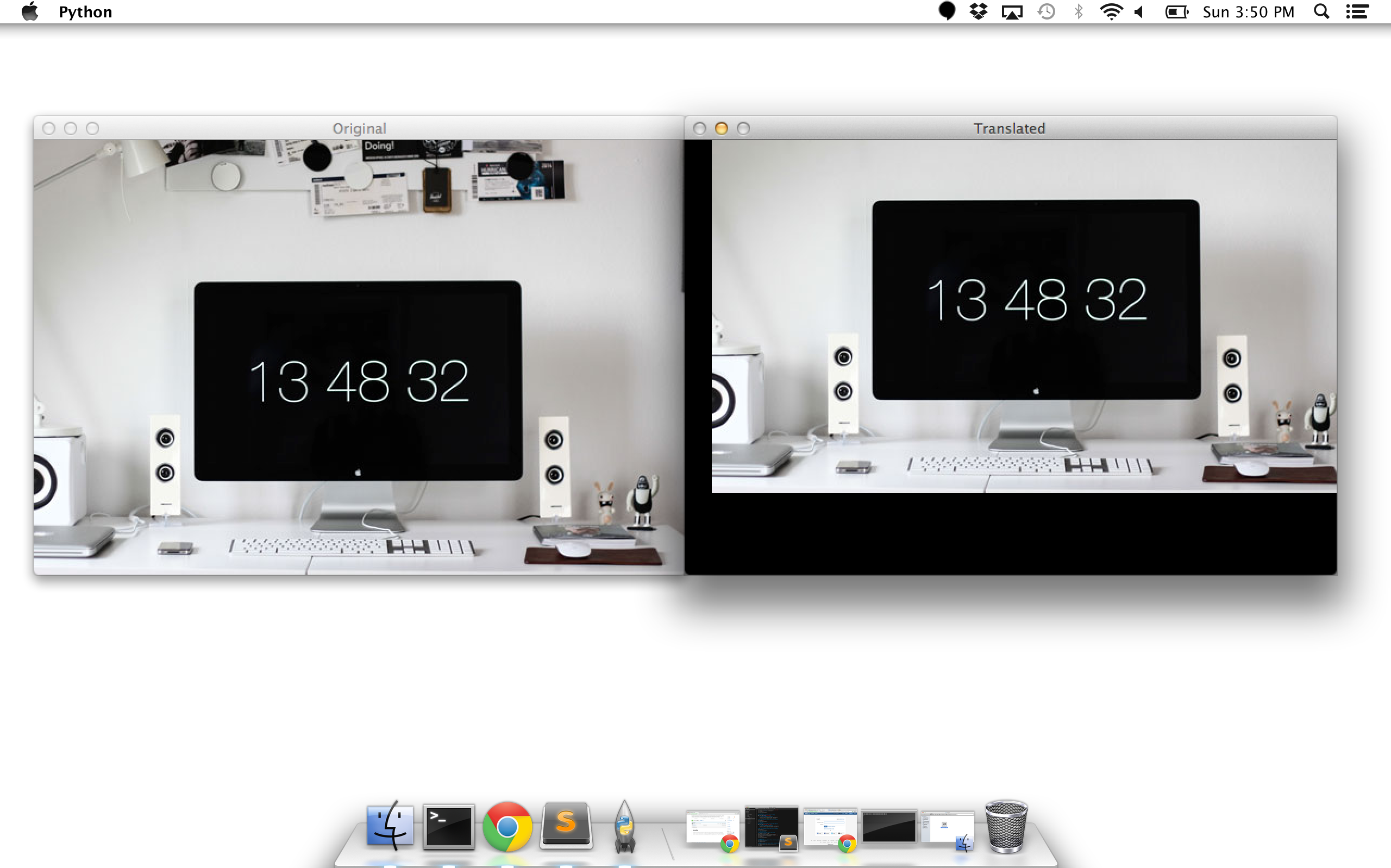Show battery status menu
This screenshot has width=1391, height=868.
[x=1176, y=11]
